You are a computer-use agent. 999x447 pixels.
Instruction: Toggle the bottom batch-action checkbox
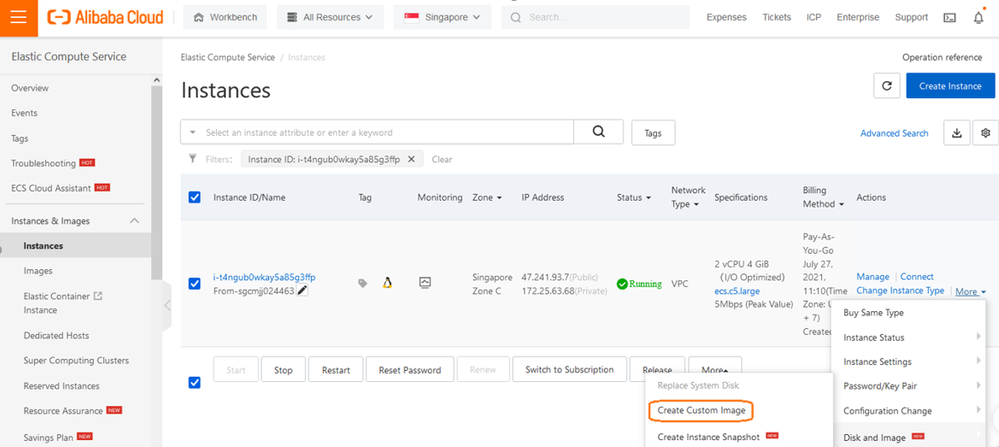click(194, 381)
